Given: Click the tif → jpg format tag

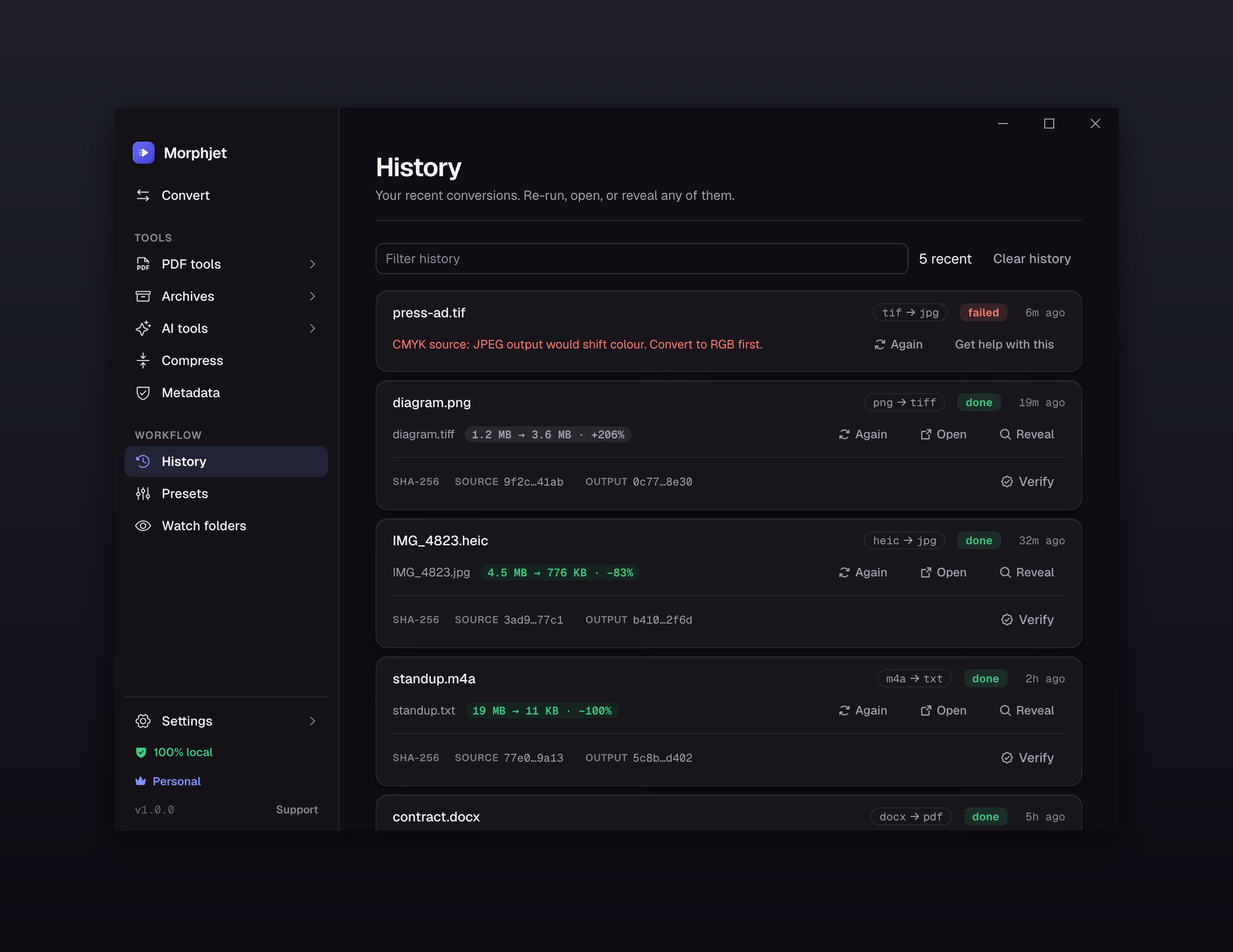Looking at the screenshot, I should (x=910, y=312).
